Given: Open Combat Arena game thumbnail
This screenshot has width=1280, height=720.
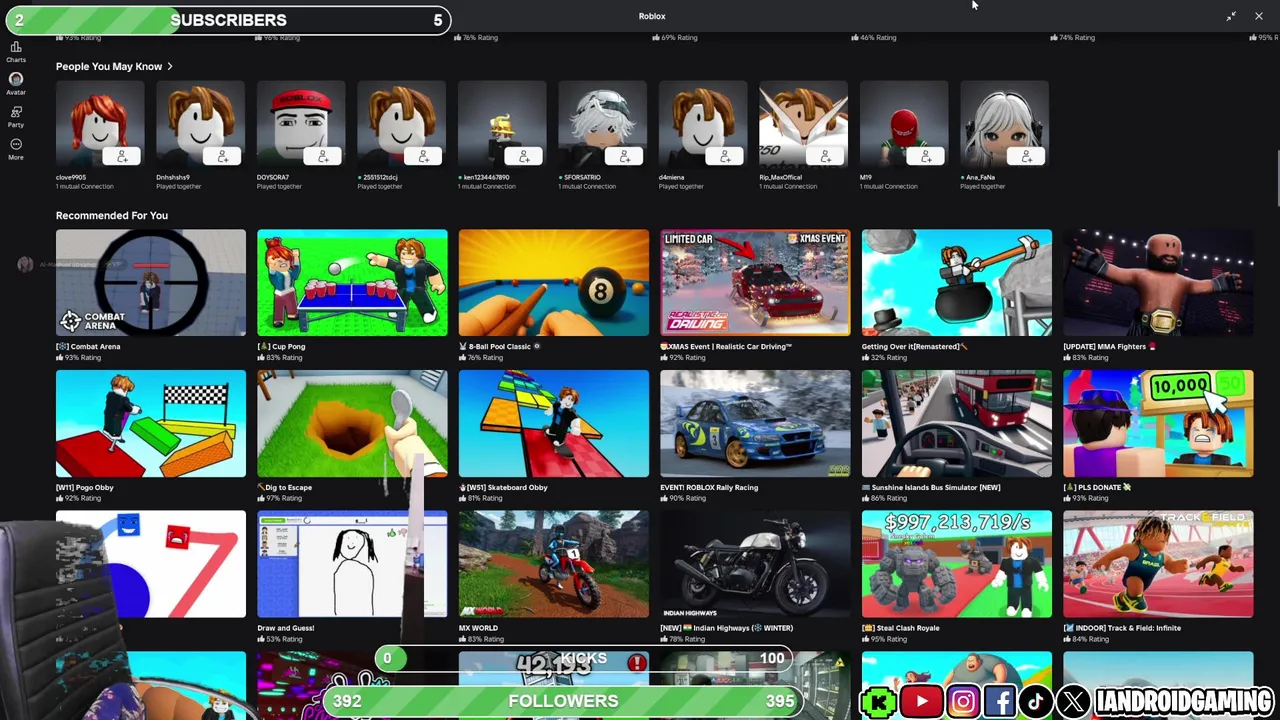Looking at the screenshot, I should pyautogui.click(x=151, y=283).
